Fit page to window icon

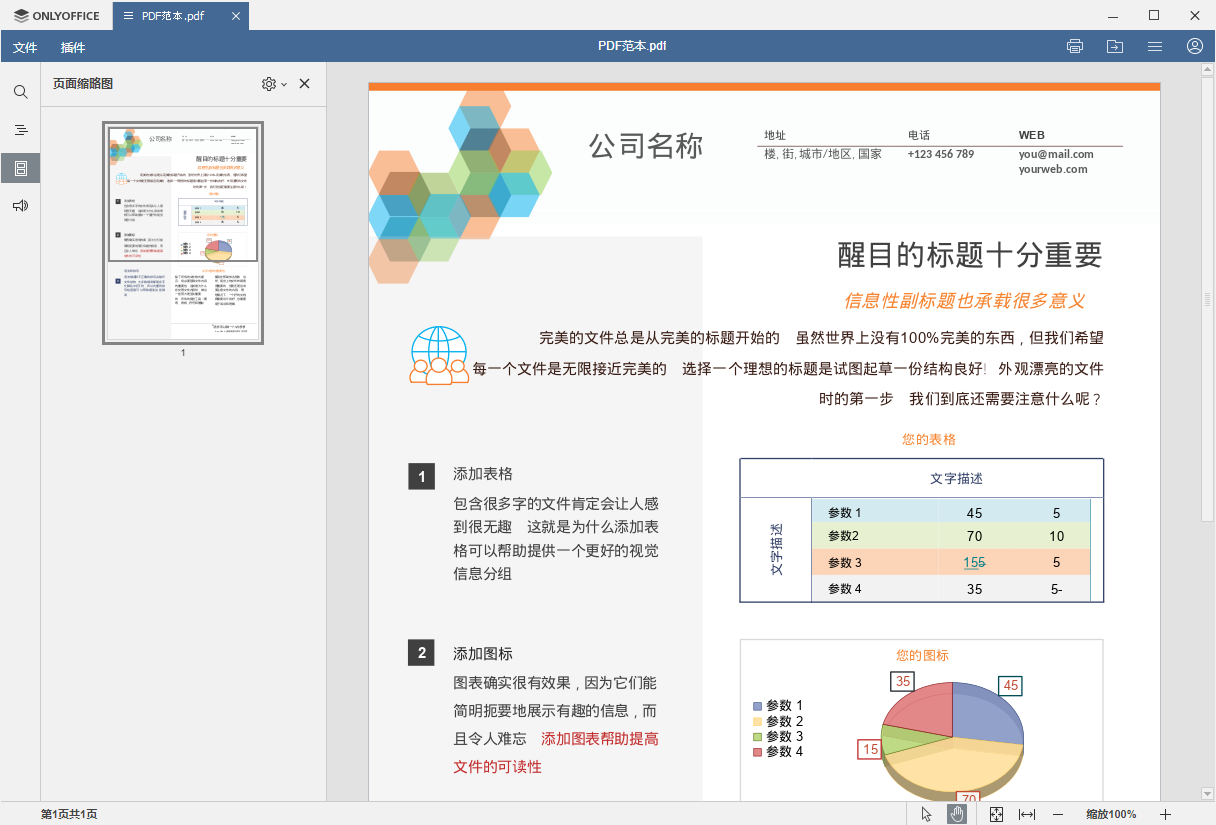coord(996,814)
